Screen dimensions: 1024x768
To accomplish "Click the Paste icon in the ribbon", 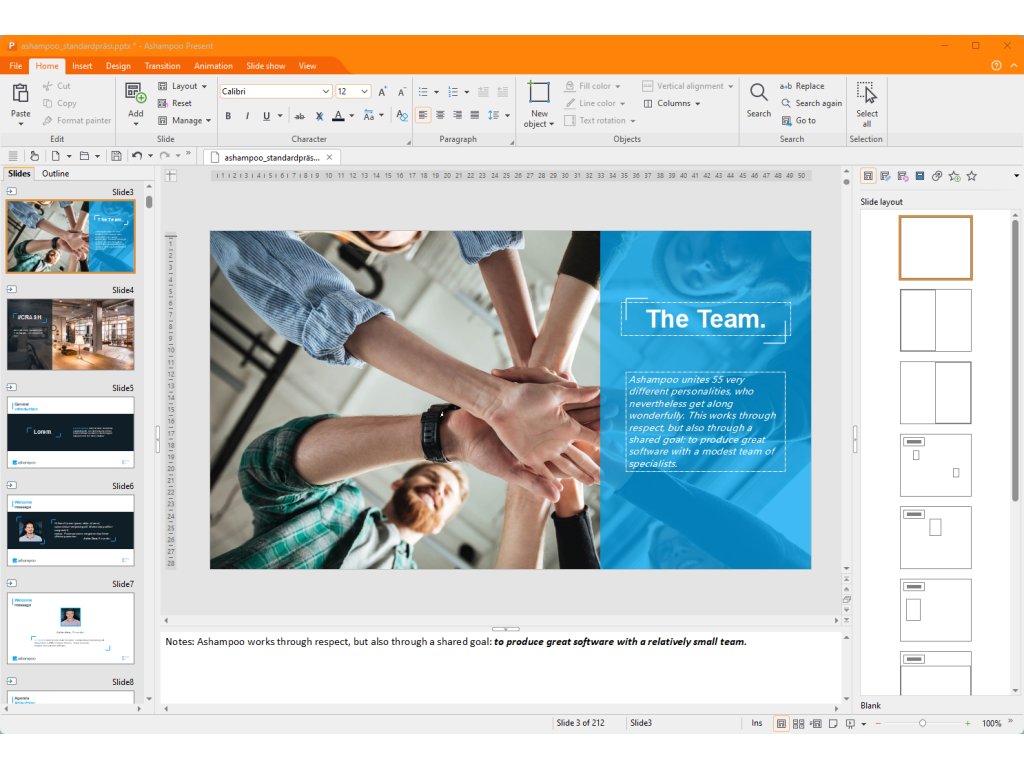I will [x=20, y=94].
